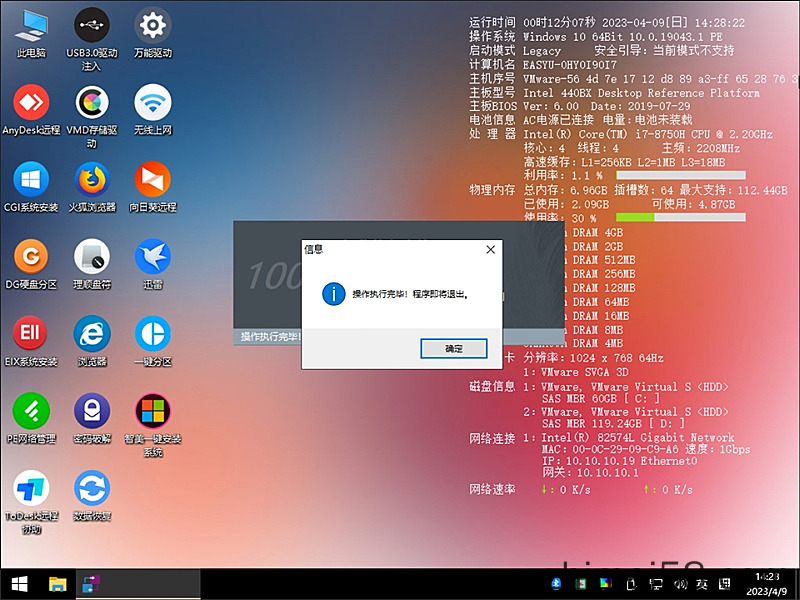
Task: Open the taskbar clock showing 2023/4/9
Action: [767, 584]
